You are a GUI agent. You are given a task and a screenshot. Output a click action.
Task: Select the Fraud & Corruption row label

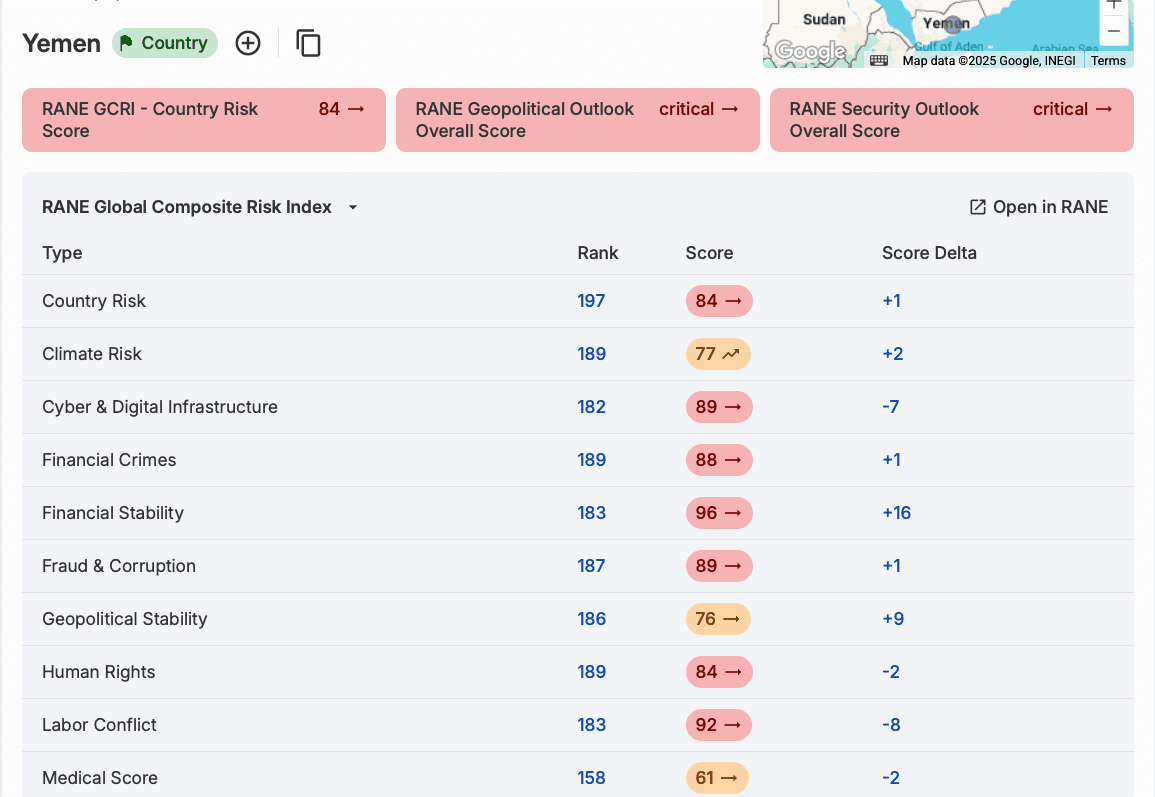coord(119,566)
